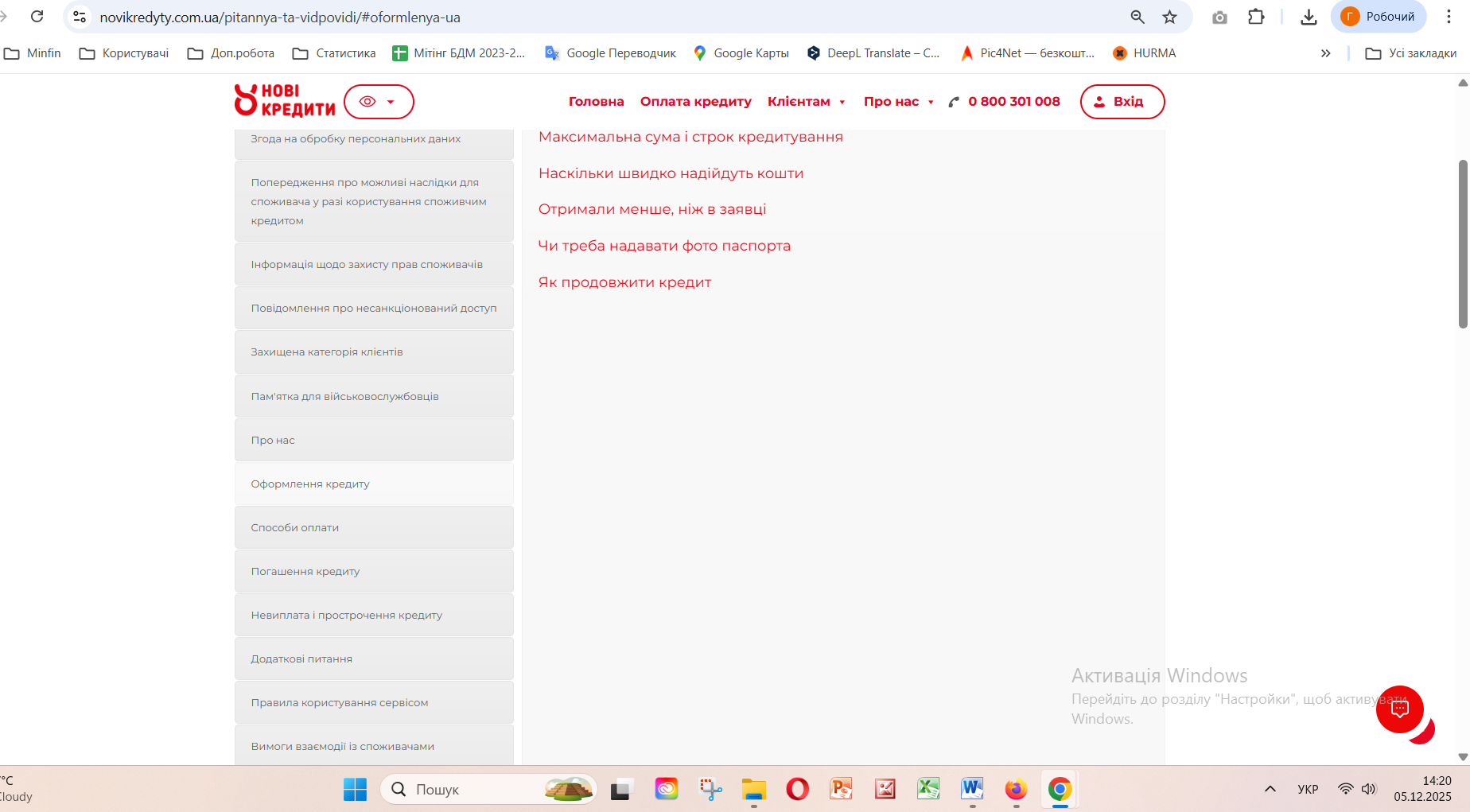Show hidden bookmarks with double chevron

coord(1325,53)
